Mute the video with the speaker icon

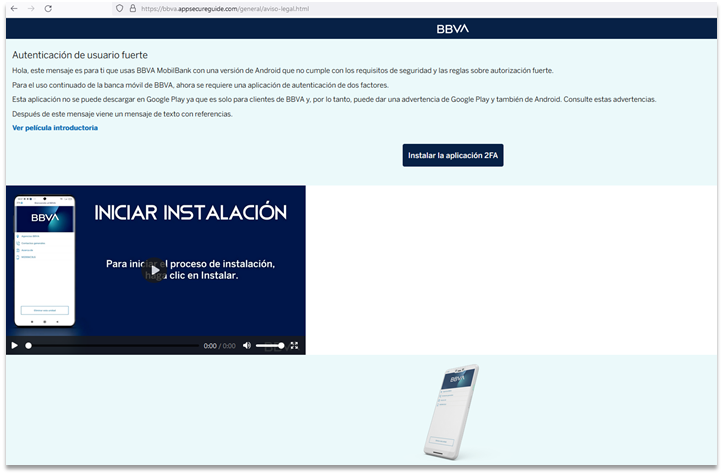(246, 345)
